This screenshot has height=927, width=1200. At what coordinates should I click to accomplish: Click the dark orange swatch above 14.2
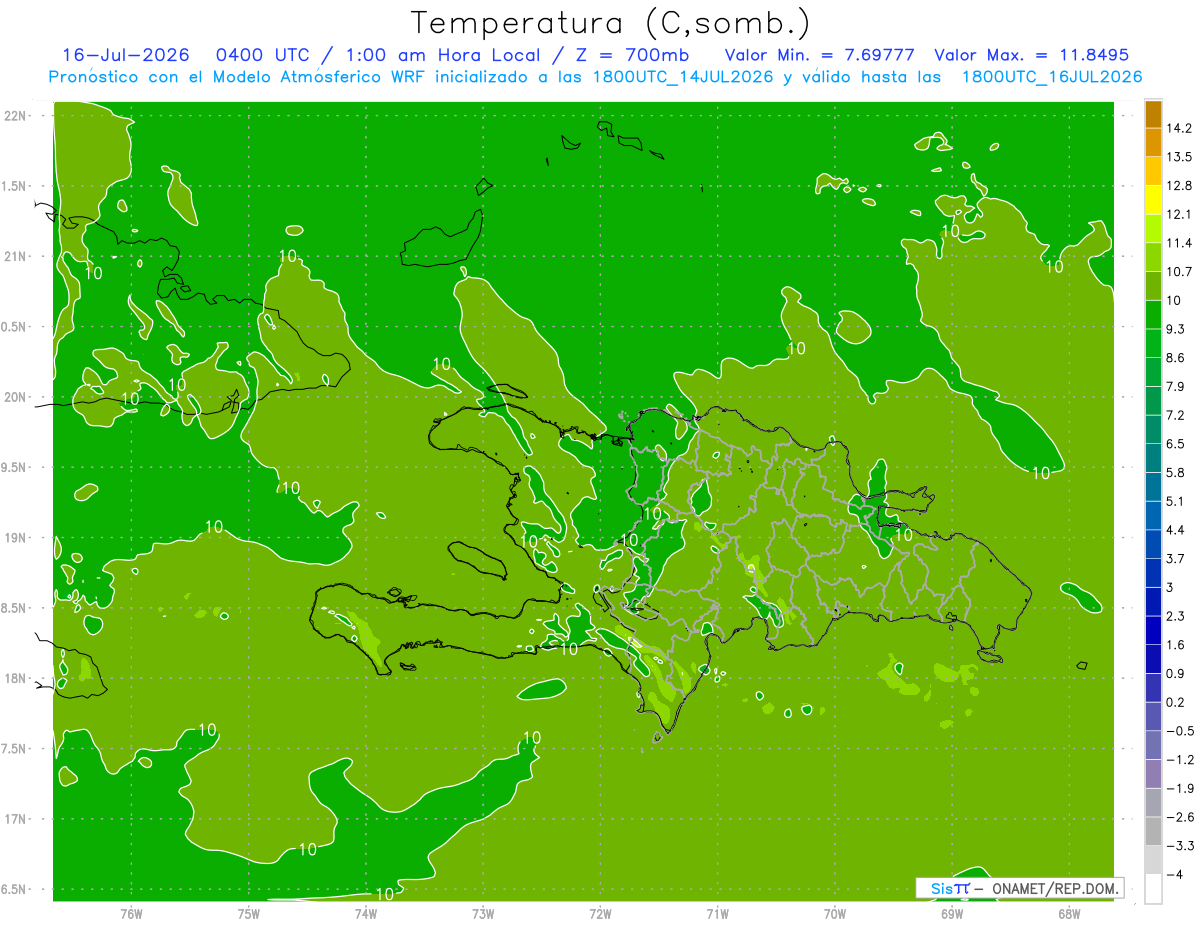pyautogui.click(x=1153, y=114)
